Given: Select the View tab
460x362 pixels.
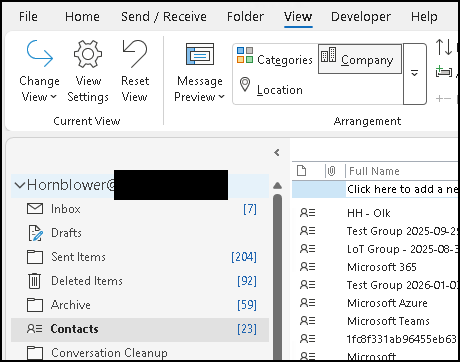Looking at the screenshot, I should 298,16.
